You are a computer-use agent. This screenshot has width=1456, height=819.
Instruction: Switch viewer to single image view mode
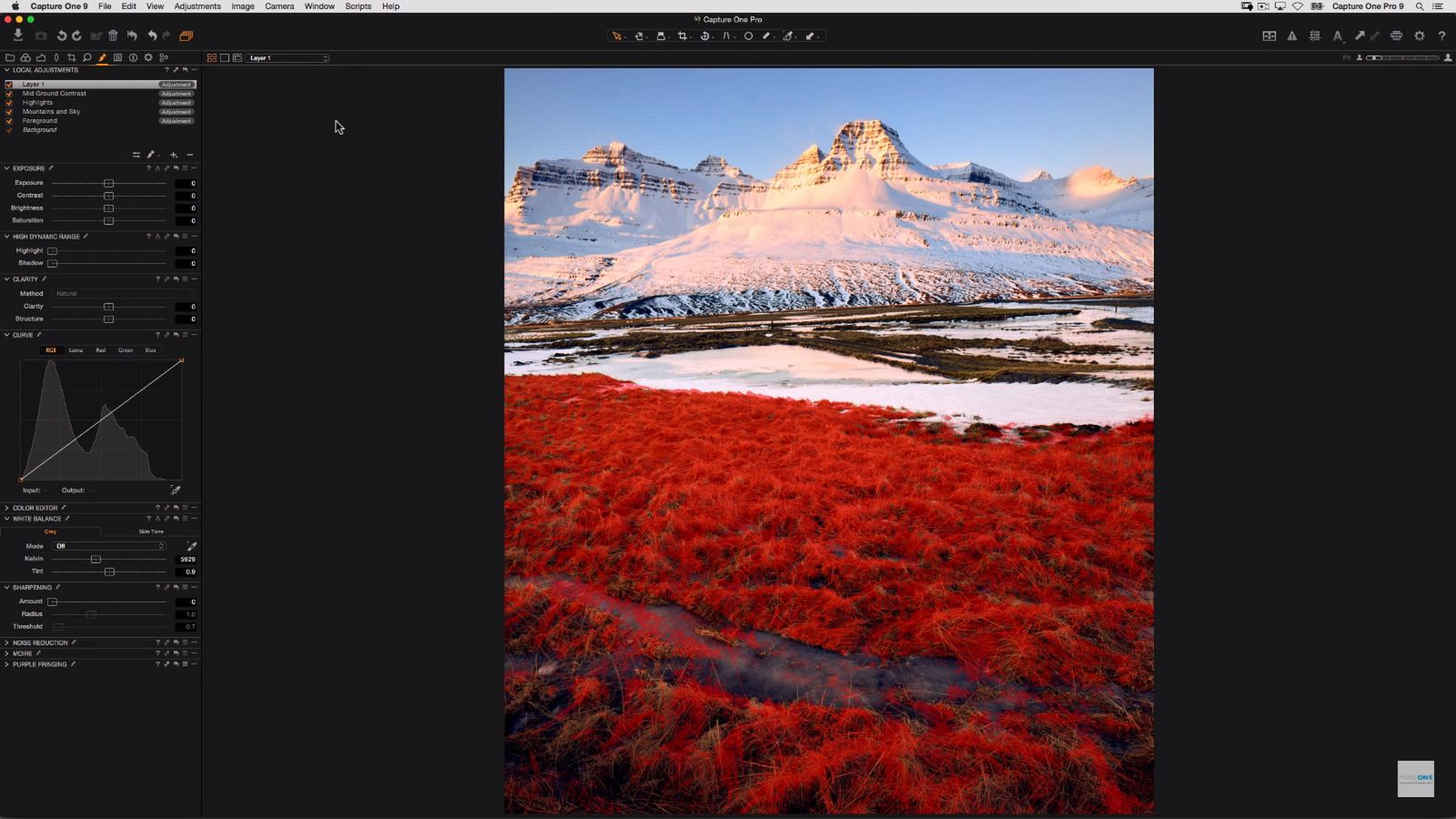225,58
